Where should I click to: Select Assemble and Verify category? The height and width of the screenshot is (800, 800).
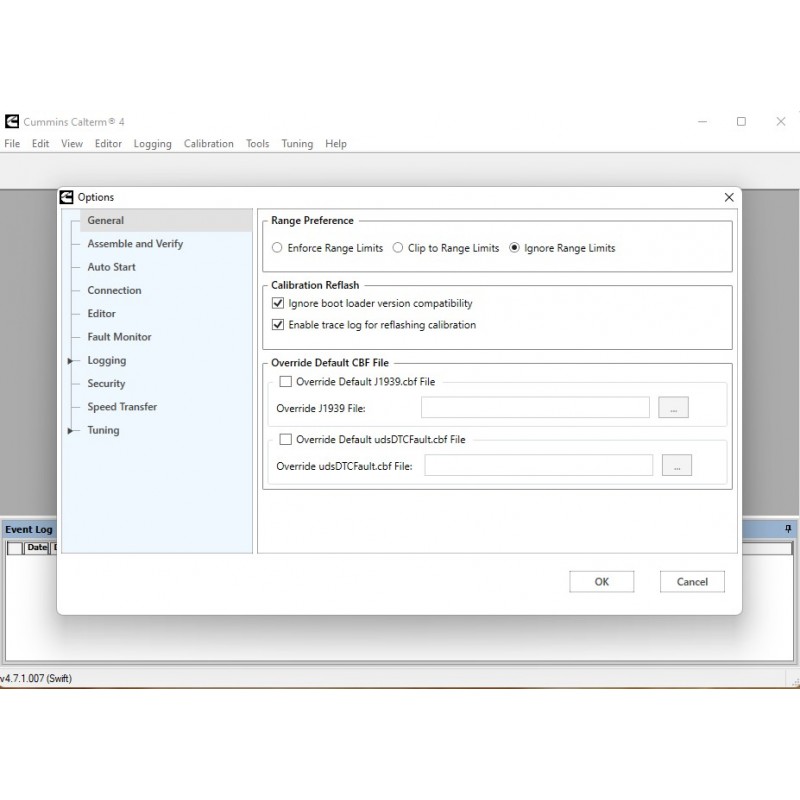point(135,244)
